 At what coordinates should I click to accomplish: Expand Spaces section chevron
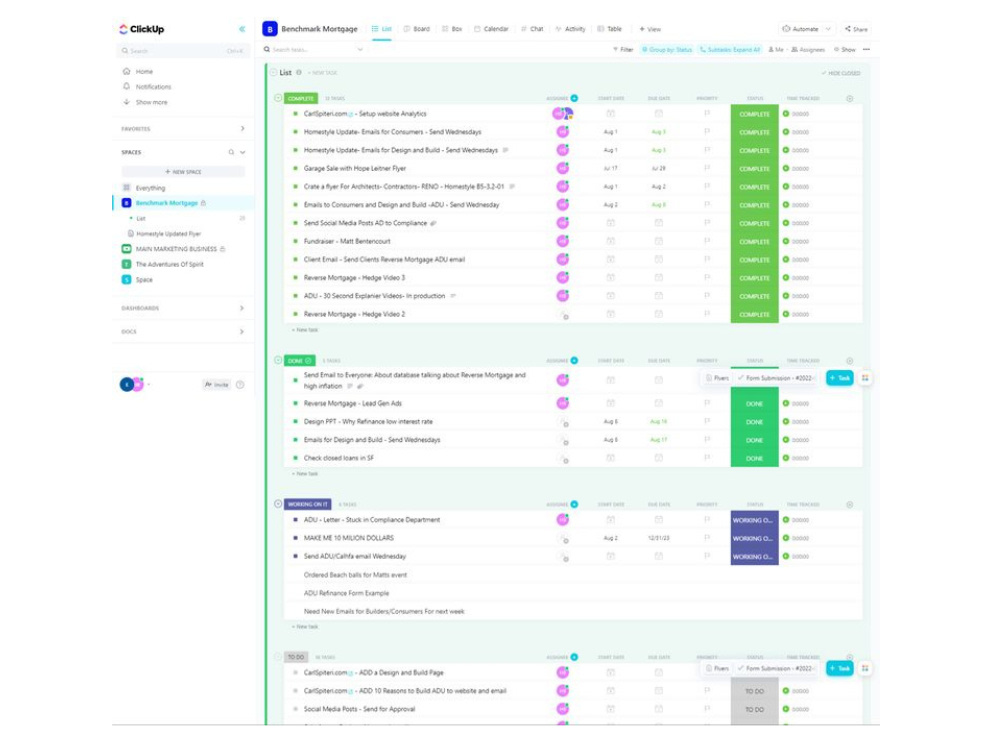(x=242, y=152)
